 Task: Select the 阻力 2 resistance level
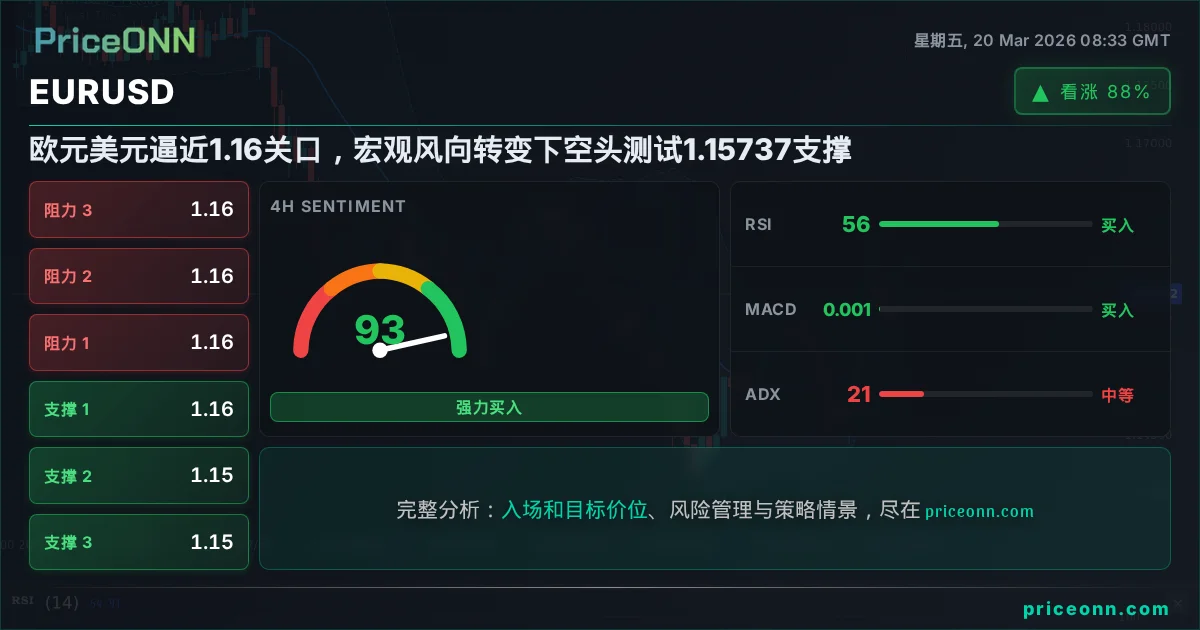(139, 276)
